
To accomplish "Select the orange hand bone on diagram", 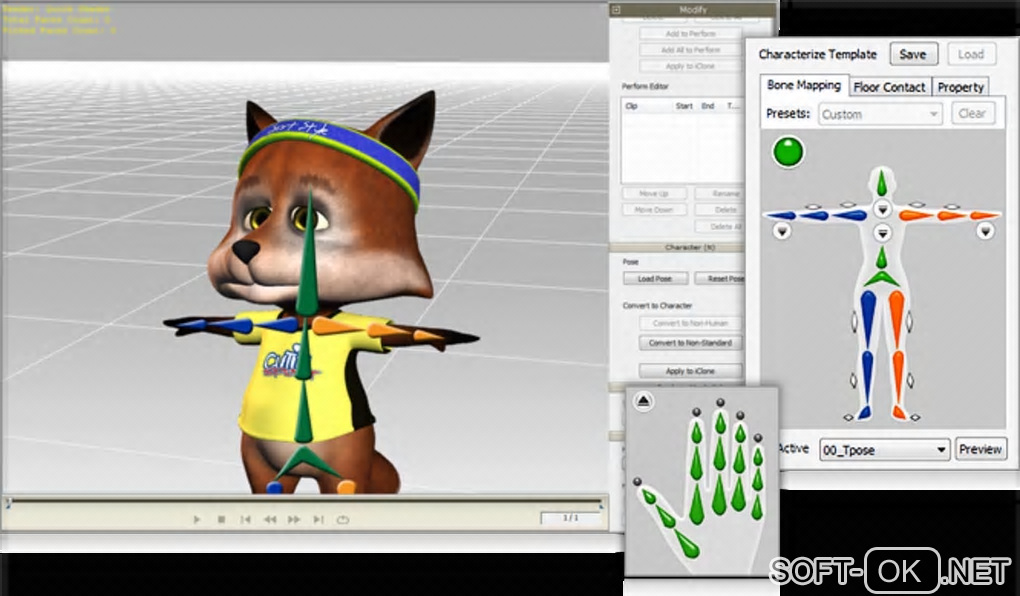I will pyautogui.click(x=984, y=215).
